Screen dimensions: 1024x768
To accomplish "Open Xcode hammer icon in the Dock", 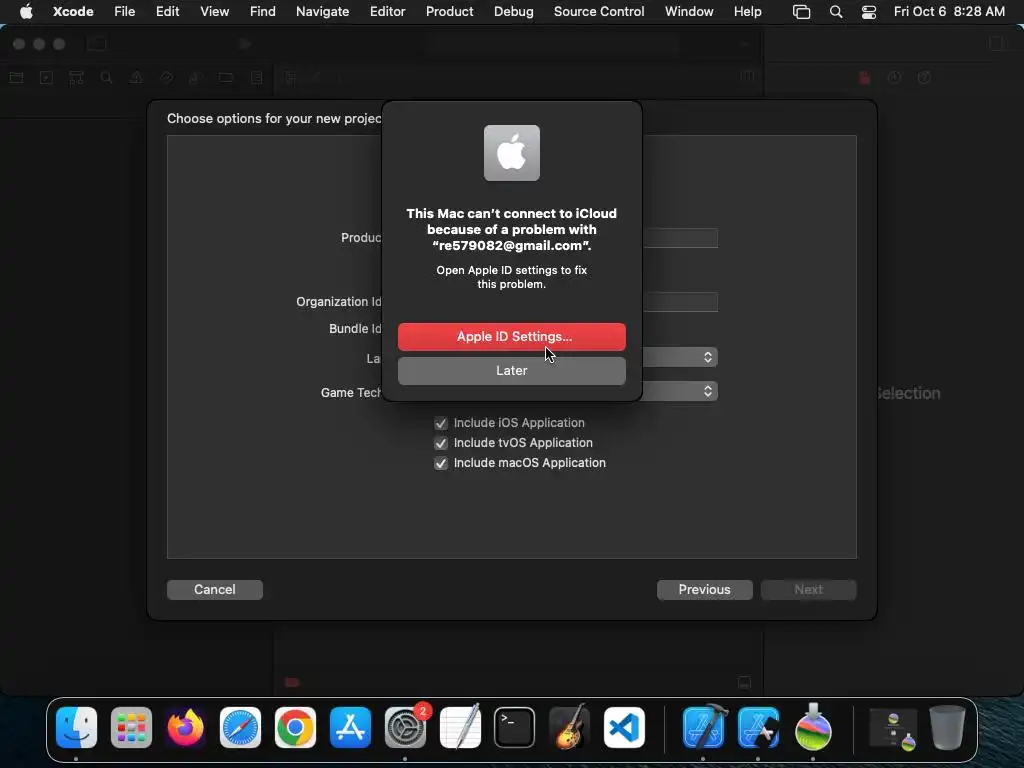I will click(703, 728).
